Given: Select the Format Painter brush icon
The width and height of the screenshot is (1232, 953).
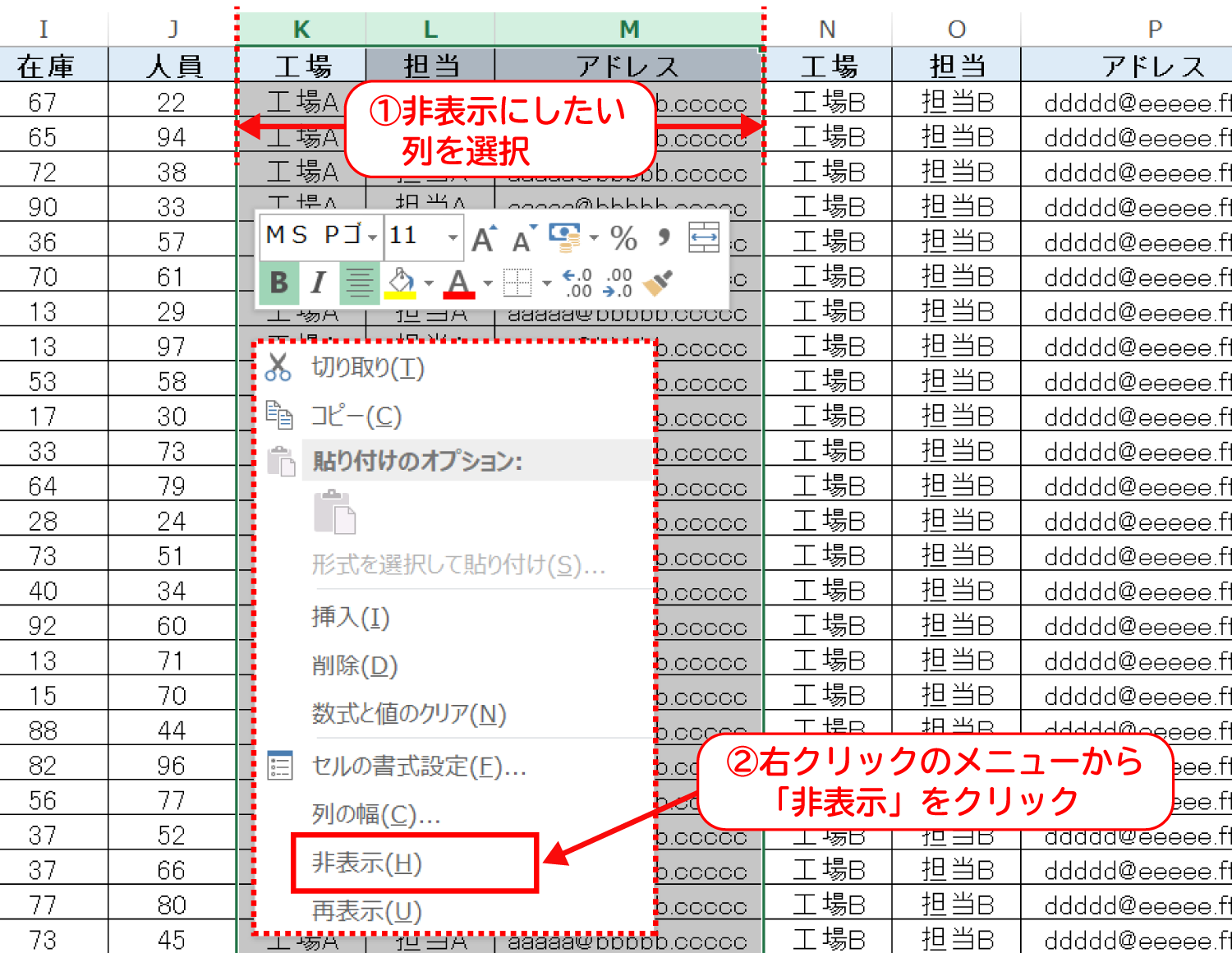Looking at the screenshot, I should point(658,281).
